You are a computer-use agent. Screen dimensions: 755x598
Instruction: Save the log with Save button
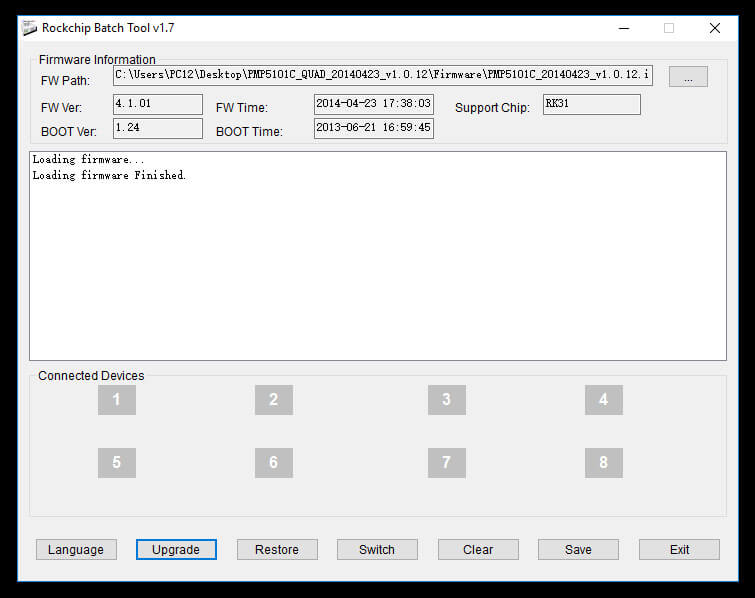click(x=578, y=549)
